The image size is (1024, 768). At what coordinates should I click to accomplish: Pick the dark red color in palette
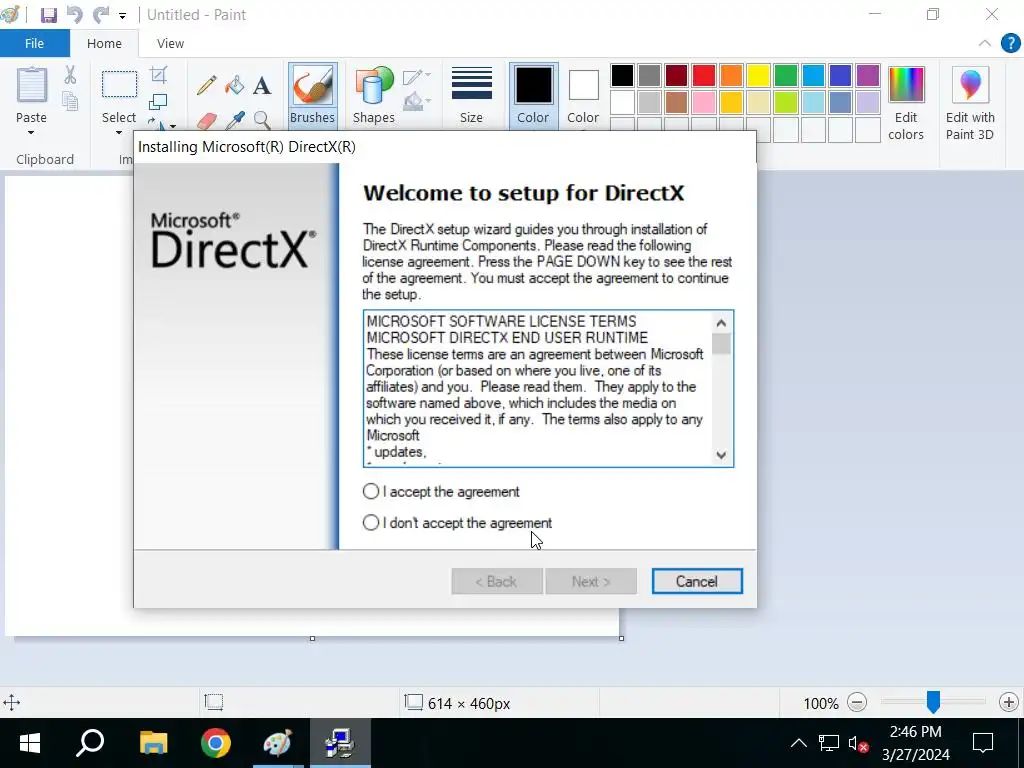[x=676, y=76]
